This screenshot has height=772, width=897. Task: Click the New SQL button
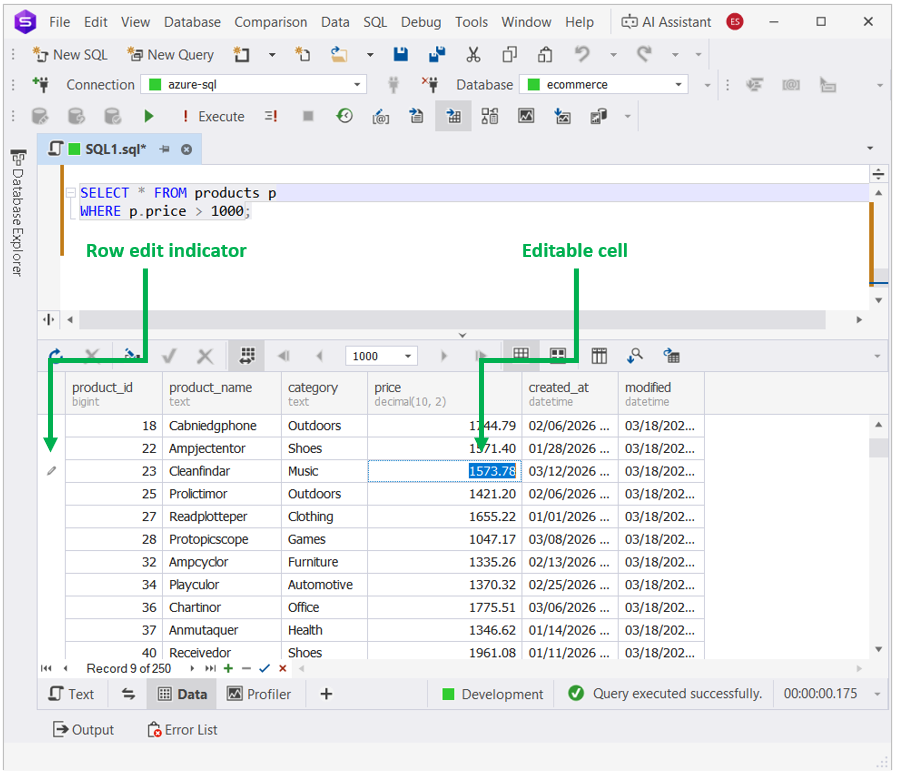[70, 55]
